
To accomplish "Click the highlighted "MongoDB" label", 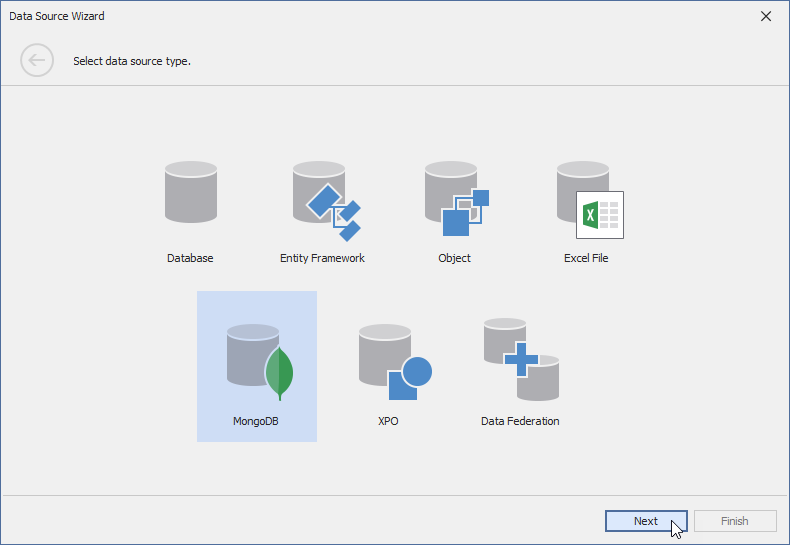I will pos(256,421).
